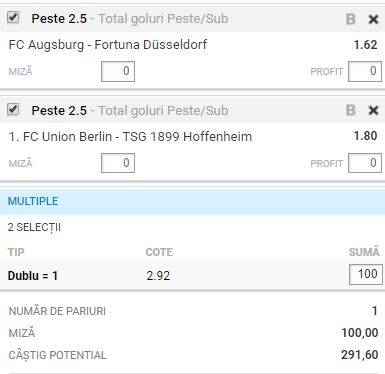Focus the MIZĂ field for Augsburg match
Image resolution: width=385 pixels, height=374 pixels.
click(x=118, y=71)
